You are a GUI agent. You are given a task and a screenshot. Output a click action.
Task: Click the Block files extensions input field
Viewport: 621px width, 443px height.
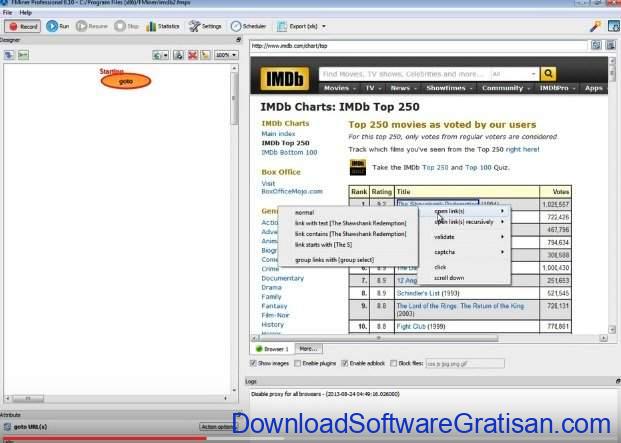pos(465,363)
